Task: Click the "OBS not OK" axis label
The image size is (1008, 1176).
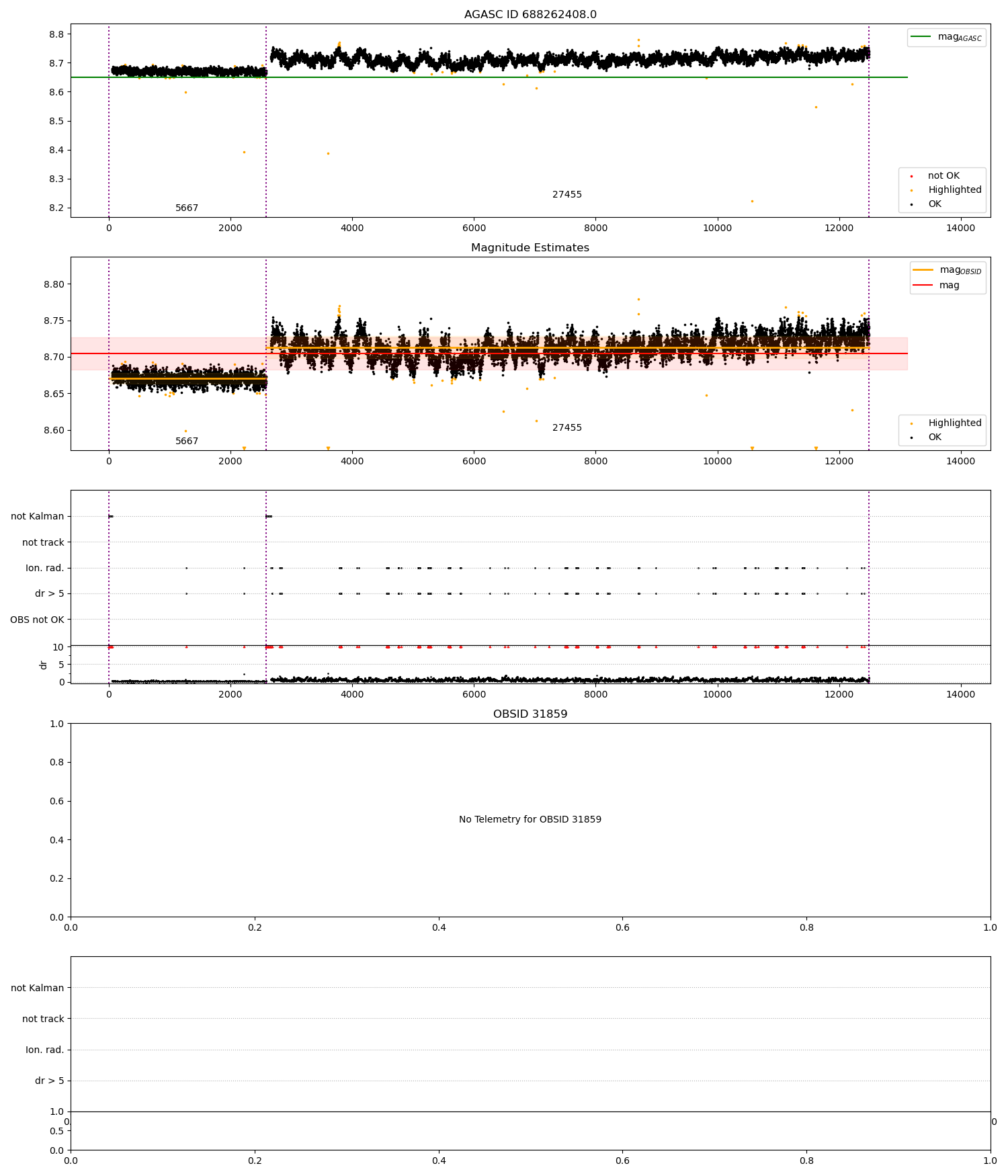Action: 37,620
